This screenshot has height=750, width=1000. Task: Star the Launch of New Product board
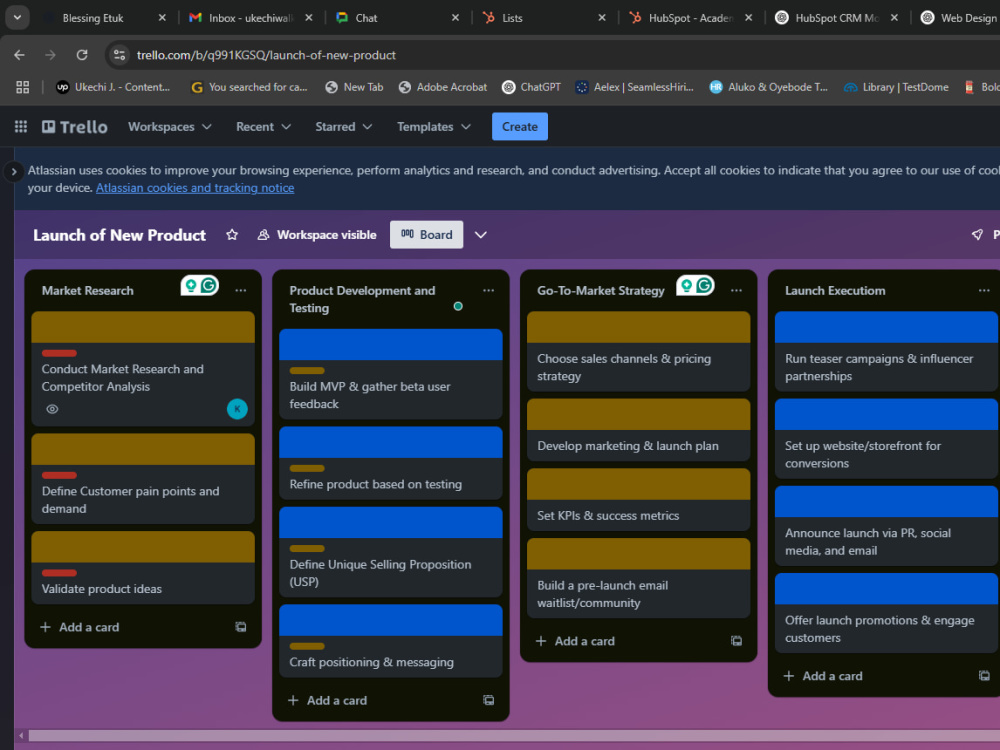point(232,235)
